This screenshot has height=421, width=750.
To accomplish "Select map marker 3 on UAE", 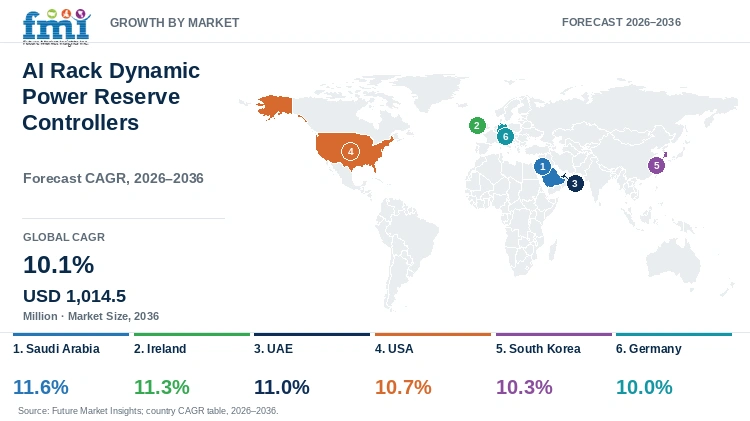I will coord(575,183).
